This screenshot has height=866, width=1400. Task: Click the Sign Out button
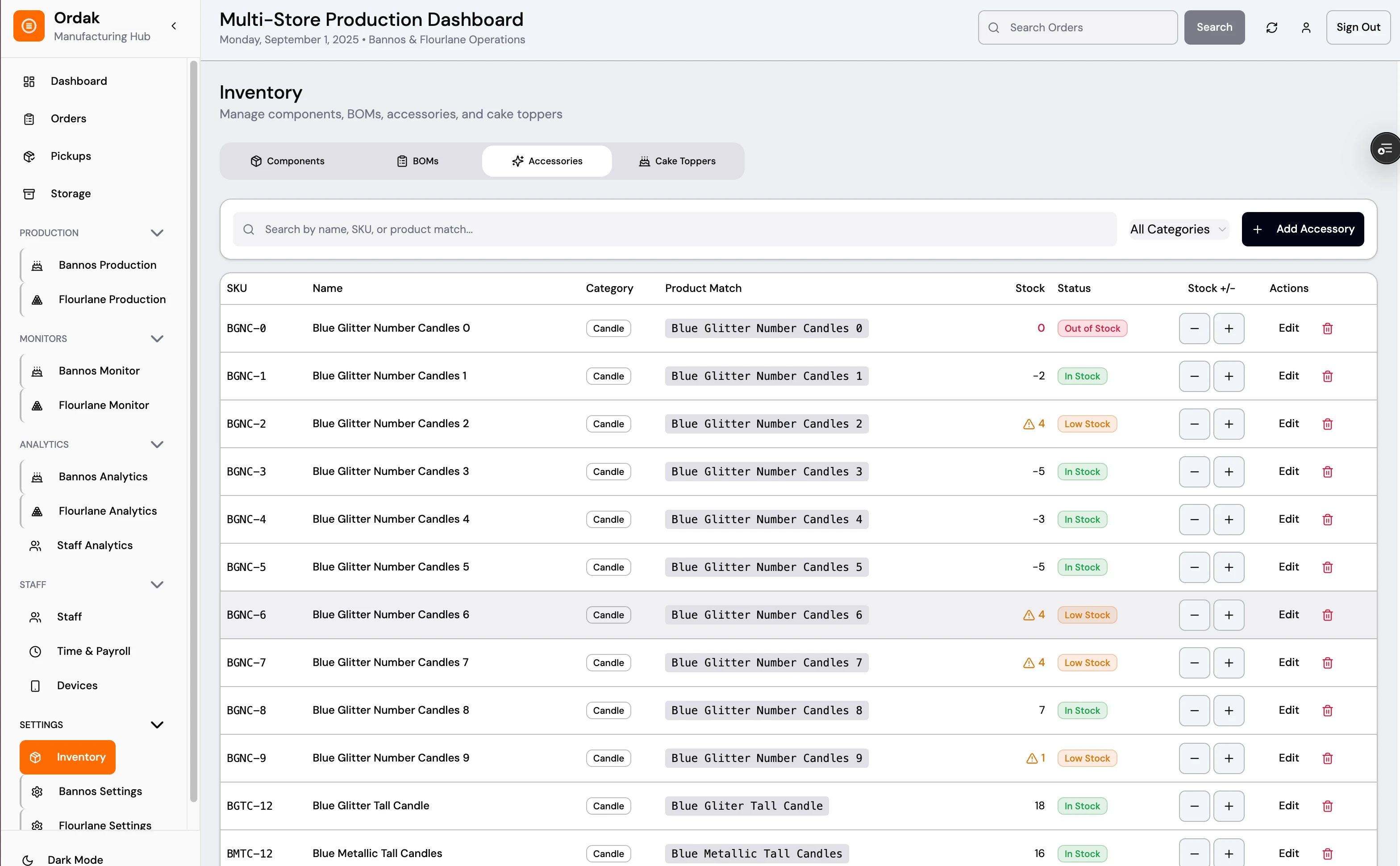point(1358,28)
